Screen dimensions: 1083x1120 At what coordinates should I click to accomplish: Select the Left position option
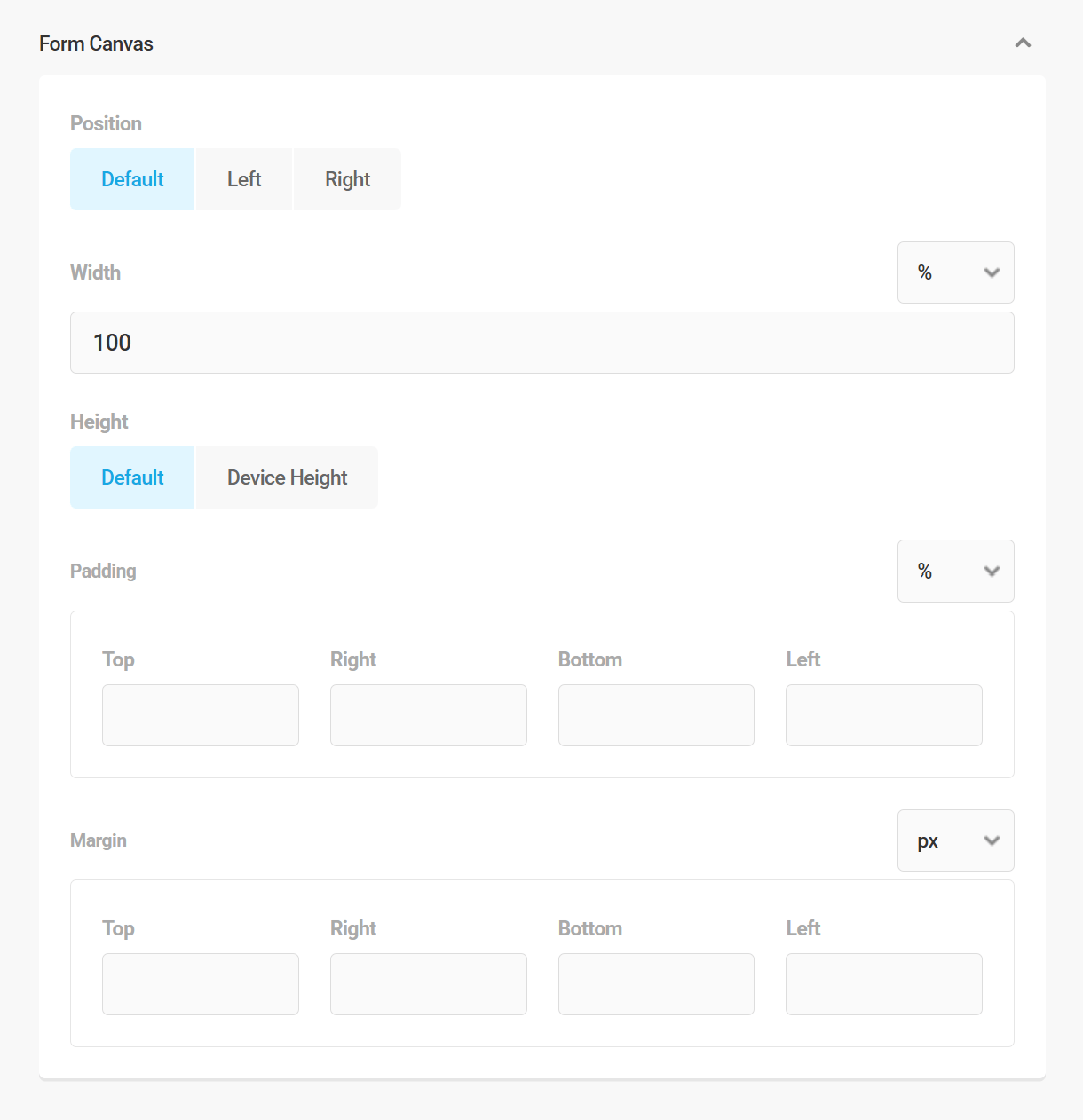(x=243, y=178)
